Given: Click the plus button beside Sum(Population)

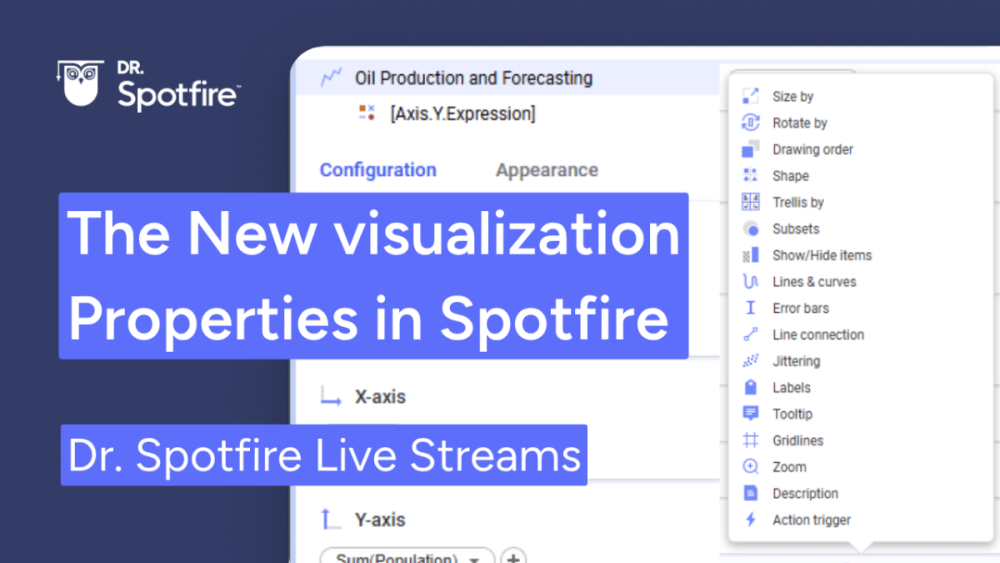Looking at the screenshot, I should (x=513, y=556).
